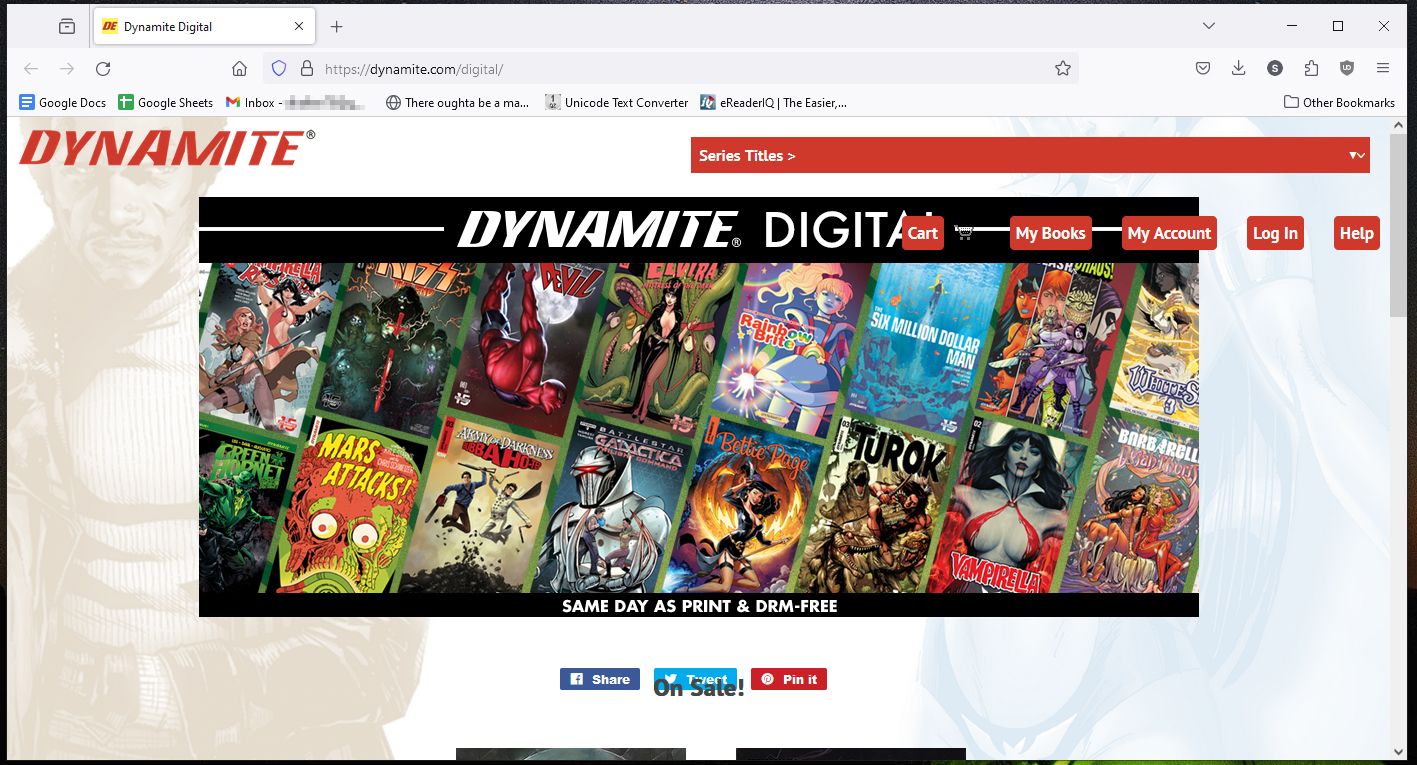Bookmark this page with the star icon

click(1062, 68)
